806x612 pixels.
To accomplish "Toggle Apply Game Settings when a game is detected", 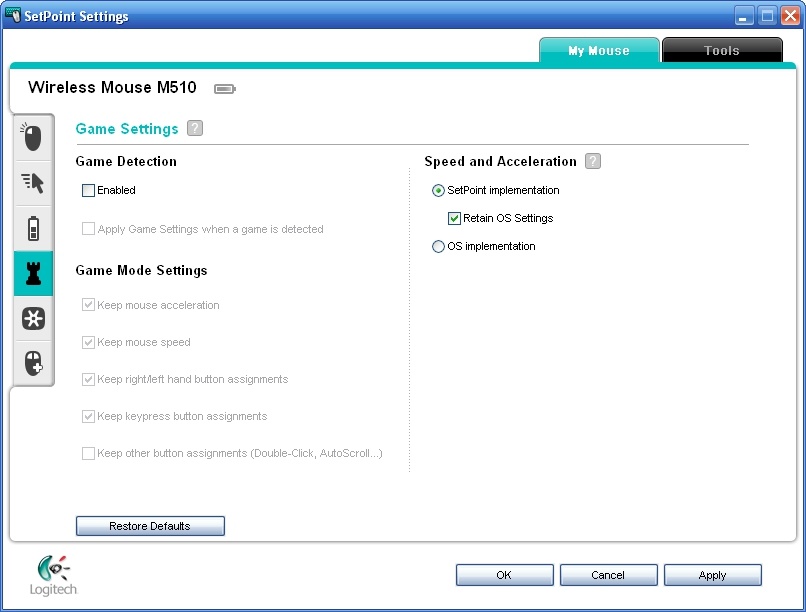I will [x=88, y=229].
